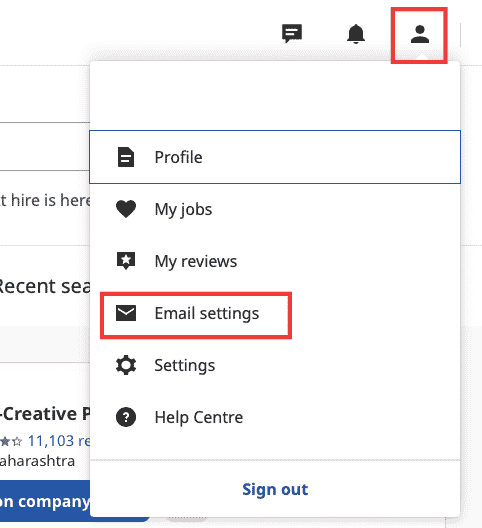Click the Maharashtra location text
Image resolution: width=482 pixels, height=528 pixels.
(37, 461)
